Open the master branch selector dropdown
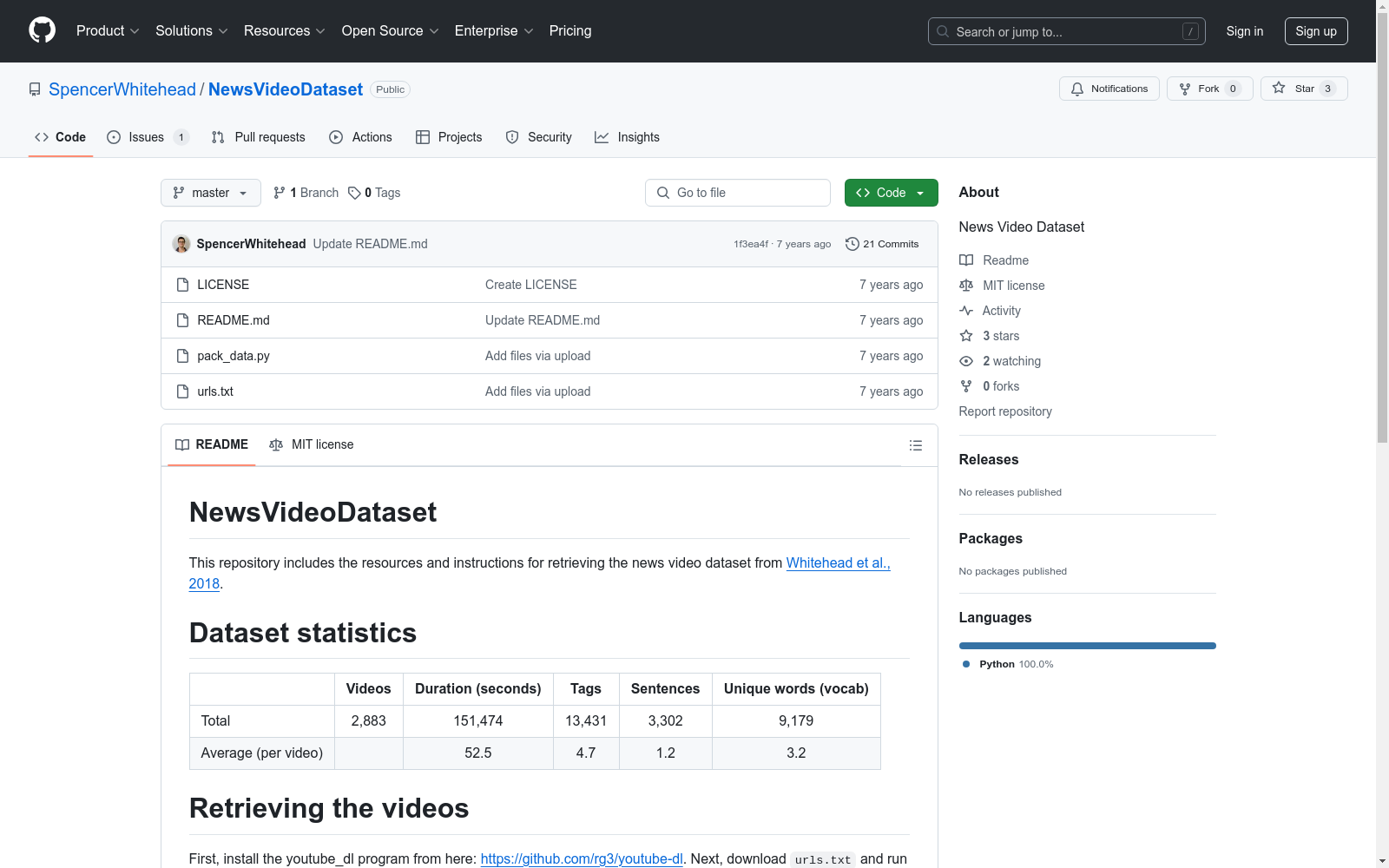The height and width of the screenshot is (868, 1389). point(211,193)
